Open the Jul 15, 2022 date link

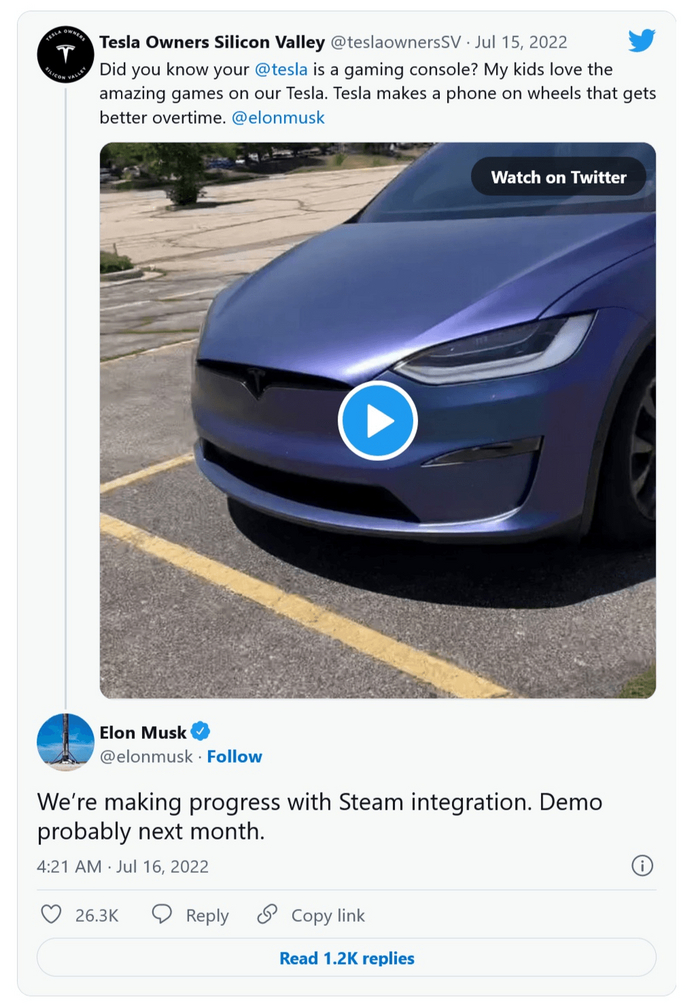pyautogui.click(x=521, y=42)
